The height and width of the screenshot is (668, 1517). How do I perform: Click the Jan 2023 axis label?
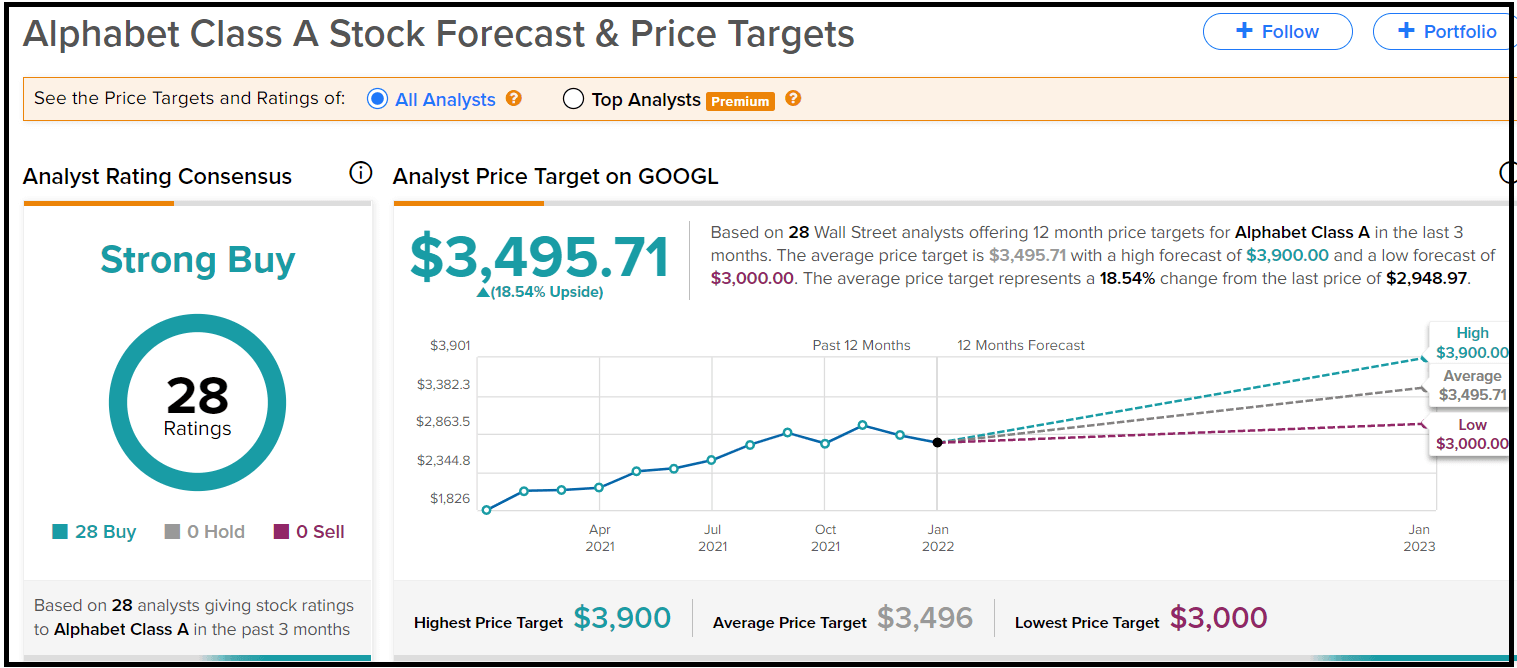click(1419, 538)
